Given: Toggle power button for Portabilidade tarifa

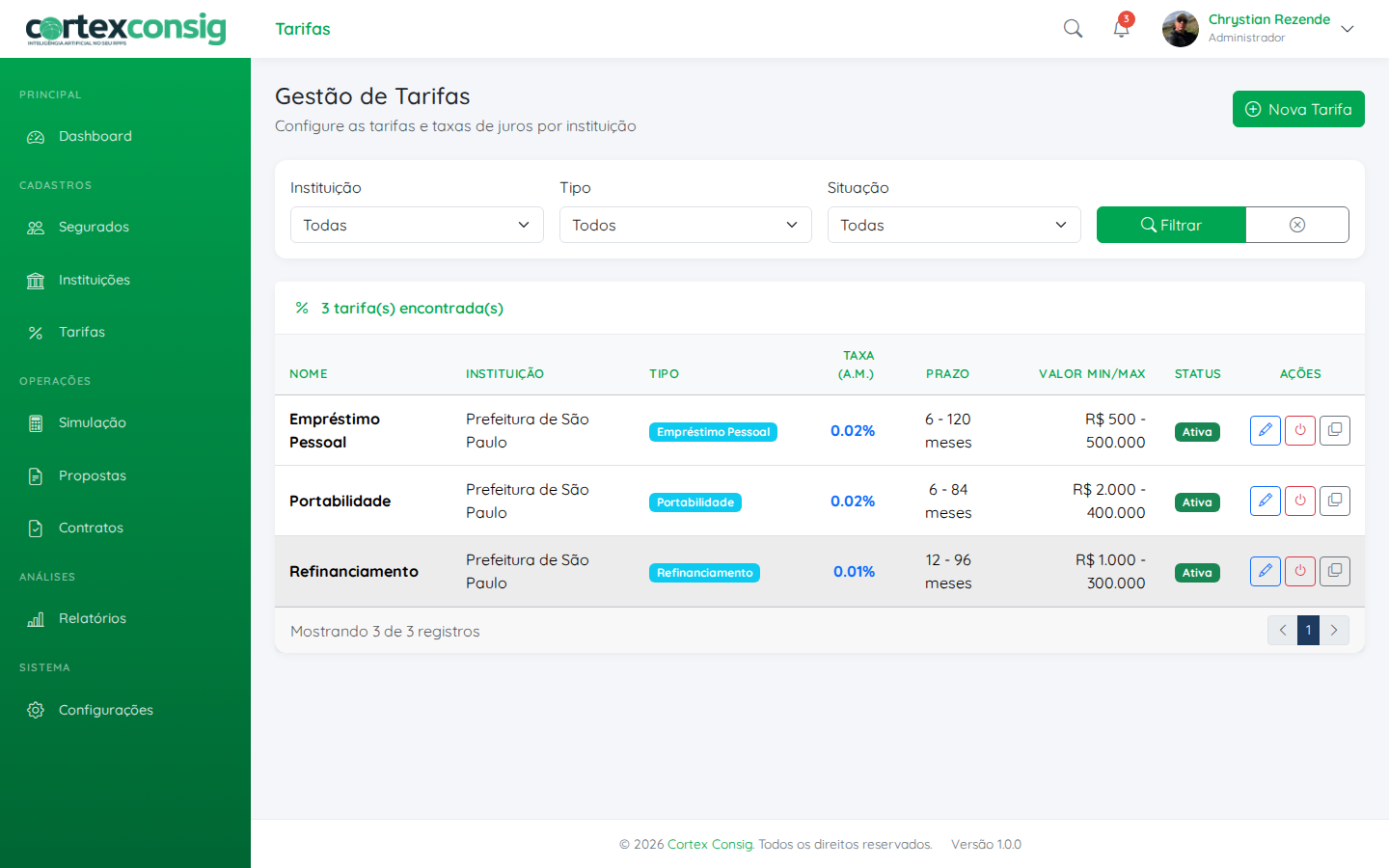Looking at the screenshot, I should pyautogui.click(x=1299, y=501).
